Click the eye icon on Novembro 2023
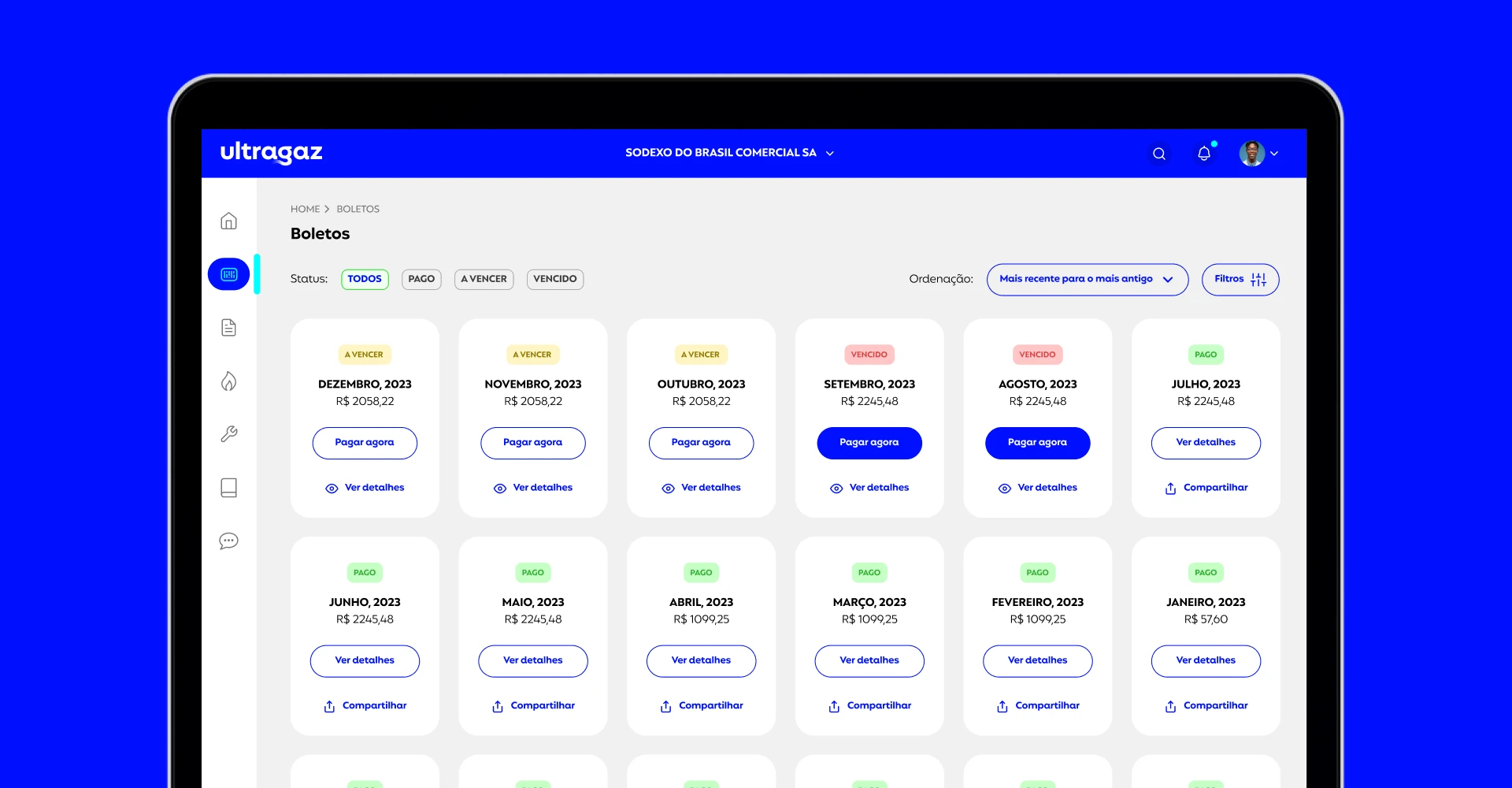The width and height of the screenshot is (1512, 788). (x=500, y=489)
